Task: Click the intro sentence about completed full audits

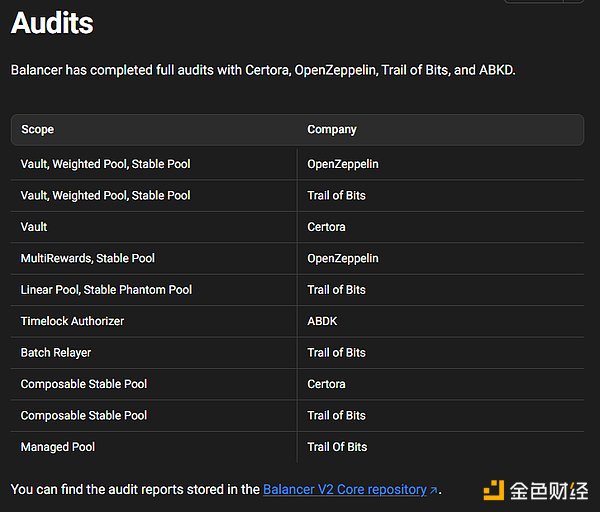Action: (x=263, y=71)
